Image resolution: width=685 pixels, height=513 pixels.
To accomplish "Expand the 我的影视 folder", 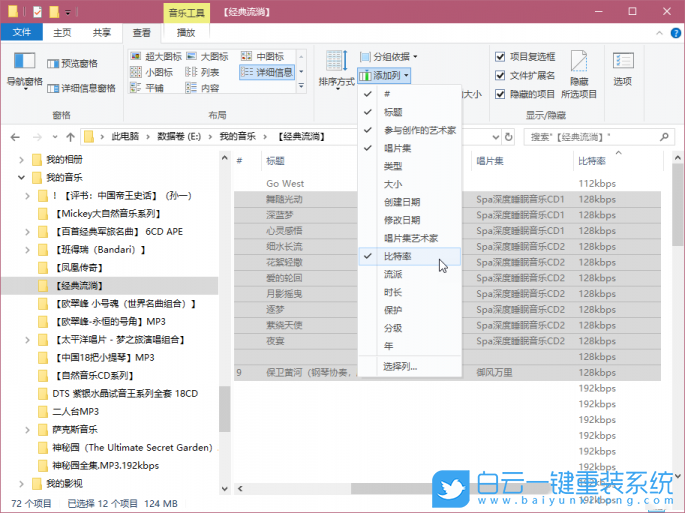I will (21, 484).
